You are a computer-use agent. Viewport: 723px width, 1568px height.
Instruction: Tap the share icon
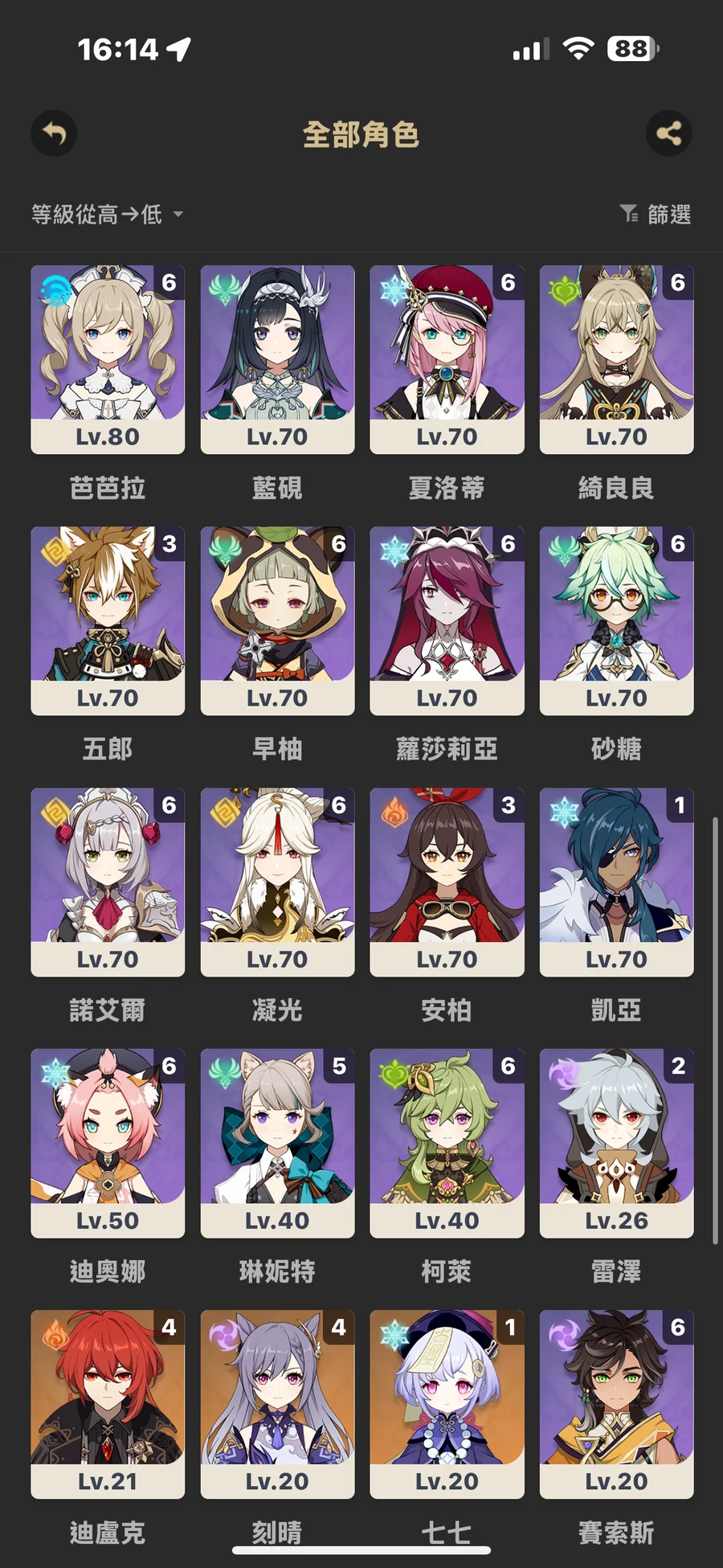pyautogui.click(x=668, y=133)
